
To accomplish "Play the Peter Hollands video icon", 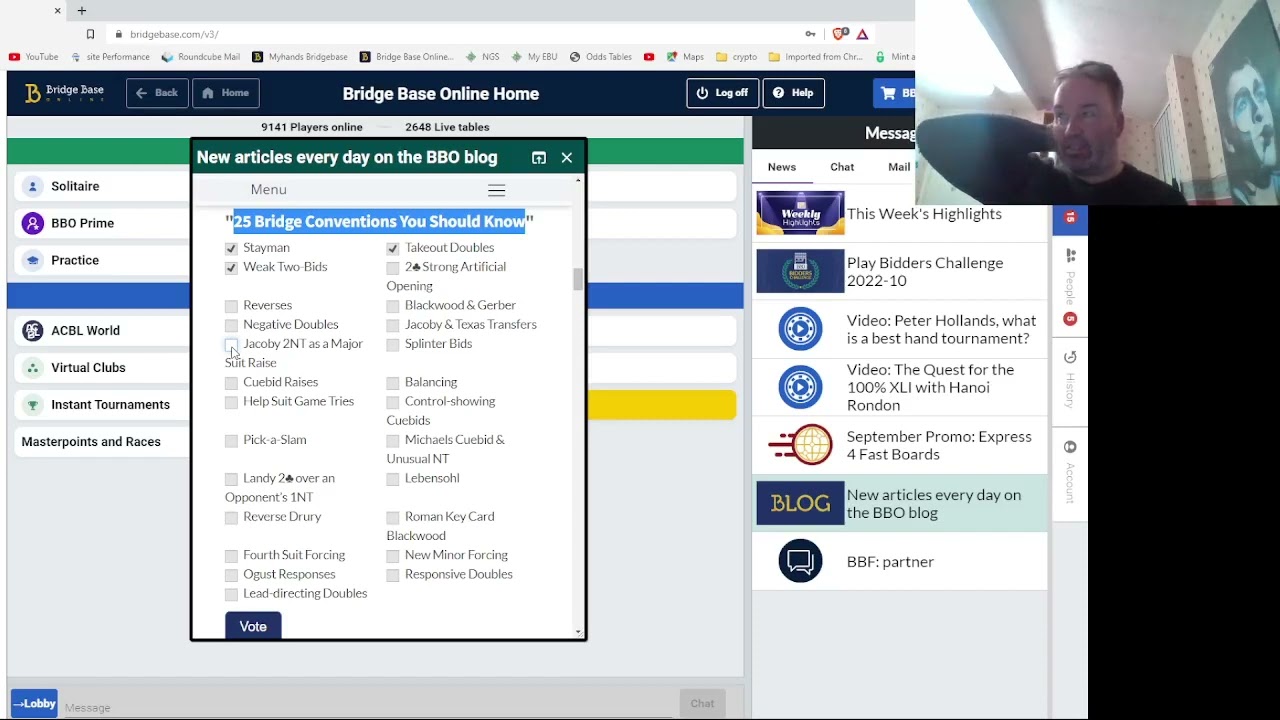I will pyautogui.click(x=800, y=329).
